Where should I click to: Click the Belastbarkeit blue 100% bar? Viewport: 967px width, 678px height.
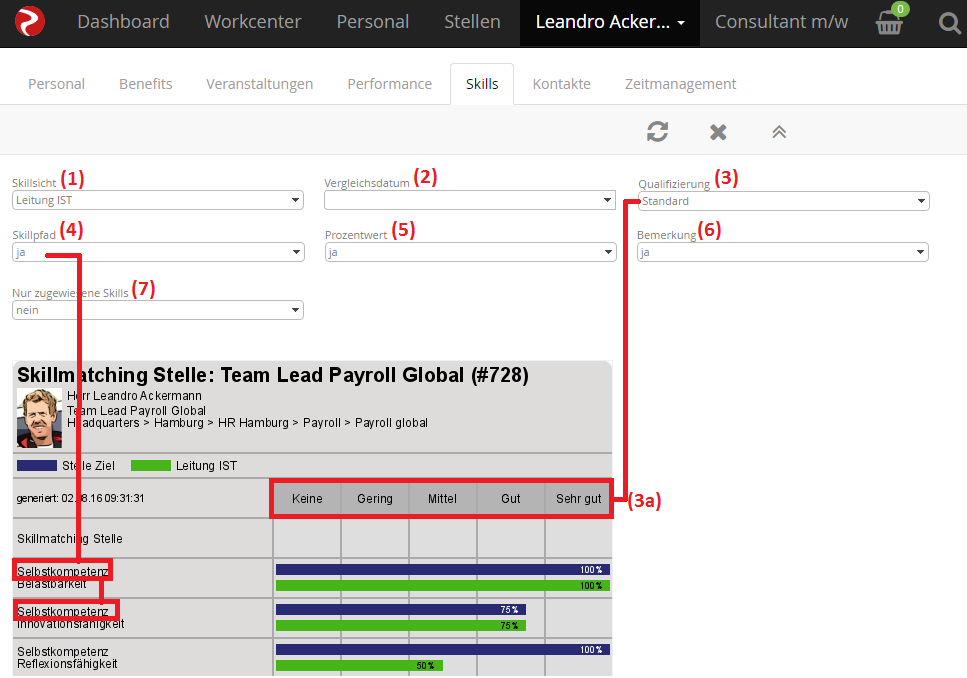coord(443,569)
